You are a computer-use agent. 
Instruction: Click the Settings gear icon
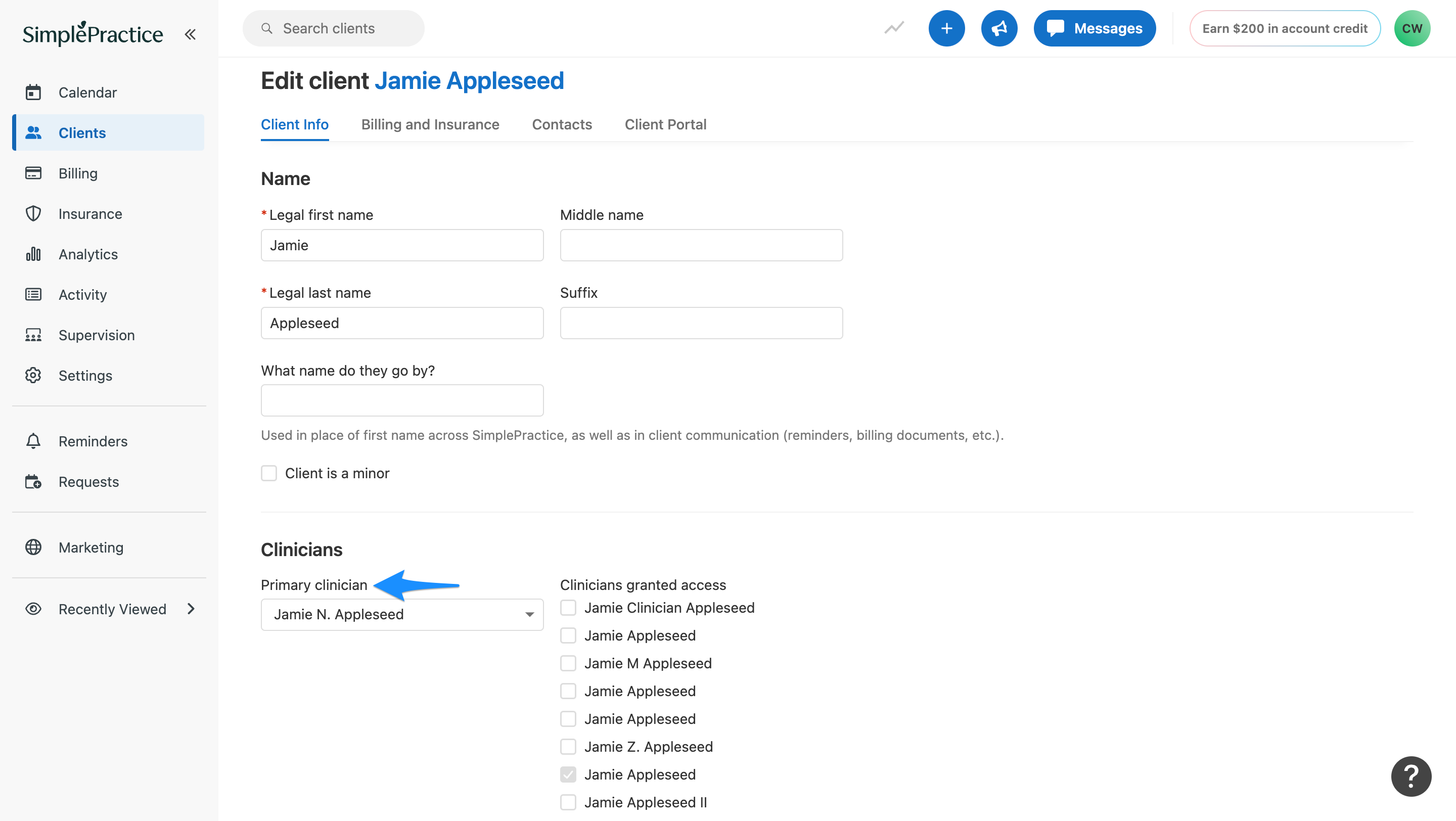(x=33, y=375)
